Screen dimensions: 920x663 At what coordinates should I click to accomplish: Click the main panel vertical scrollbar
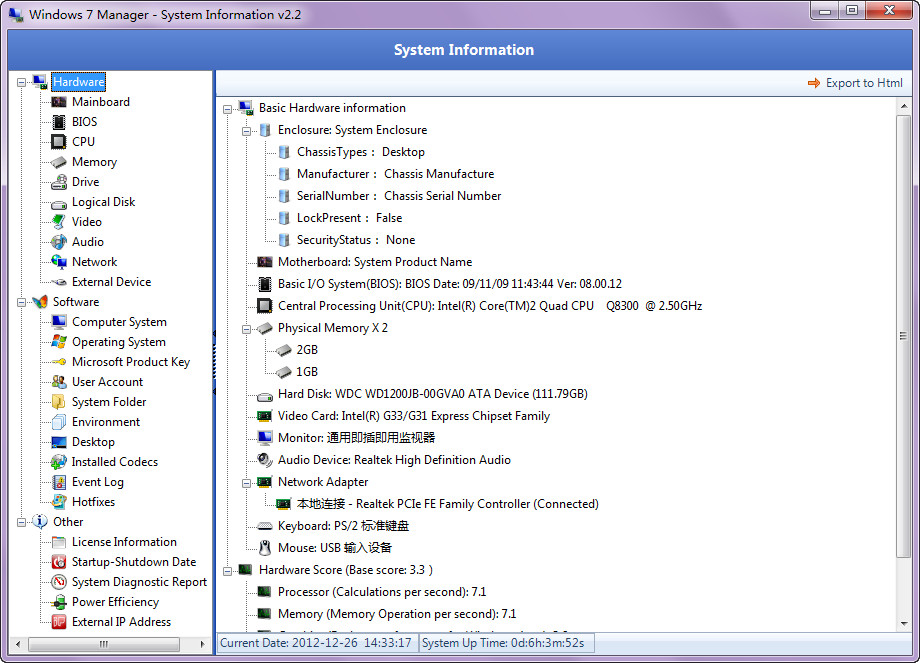[x=904, y=336]
